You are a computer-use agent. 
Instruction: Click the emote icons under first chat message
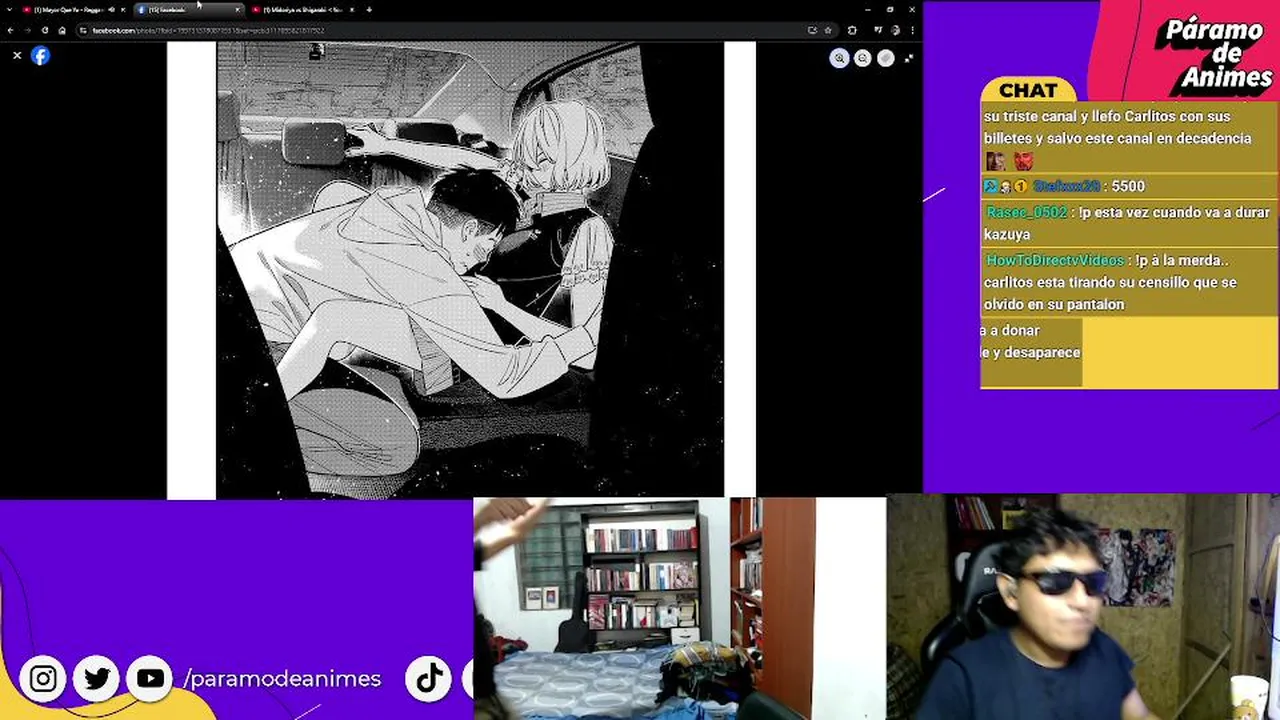pyautogui.click(x=1009, y=161)
